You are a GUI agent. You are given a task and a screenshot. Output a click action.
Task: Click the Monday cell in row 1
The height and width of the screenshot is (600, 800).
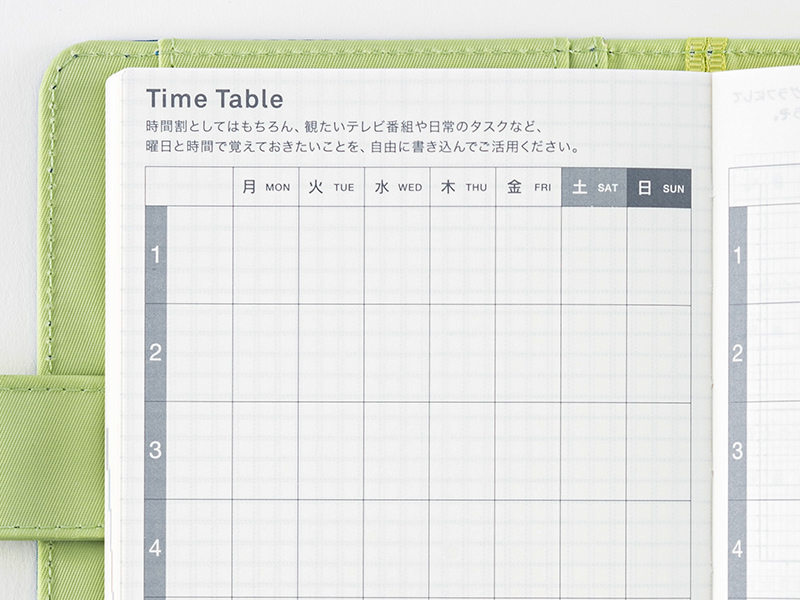(x=265, y=255)
